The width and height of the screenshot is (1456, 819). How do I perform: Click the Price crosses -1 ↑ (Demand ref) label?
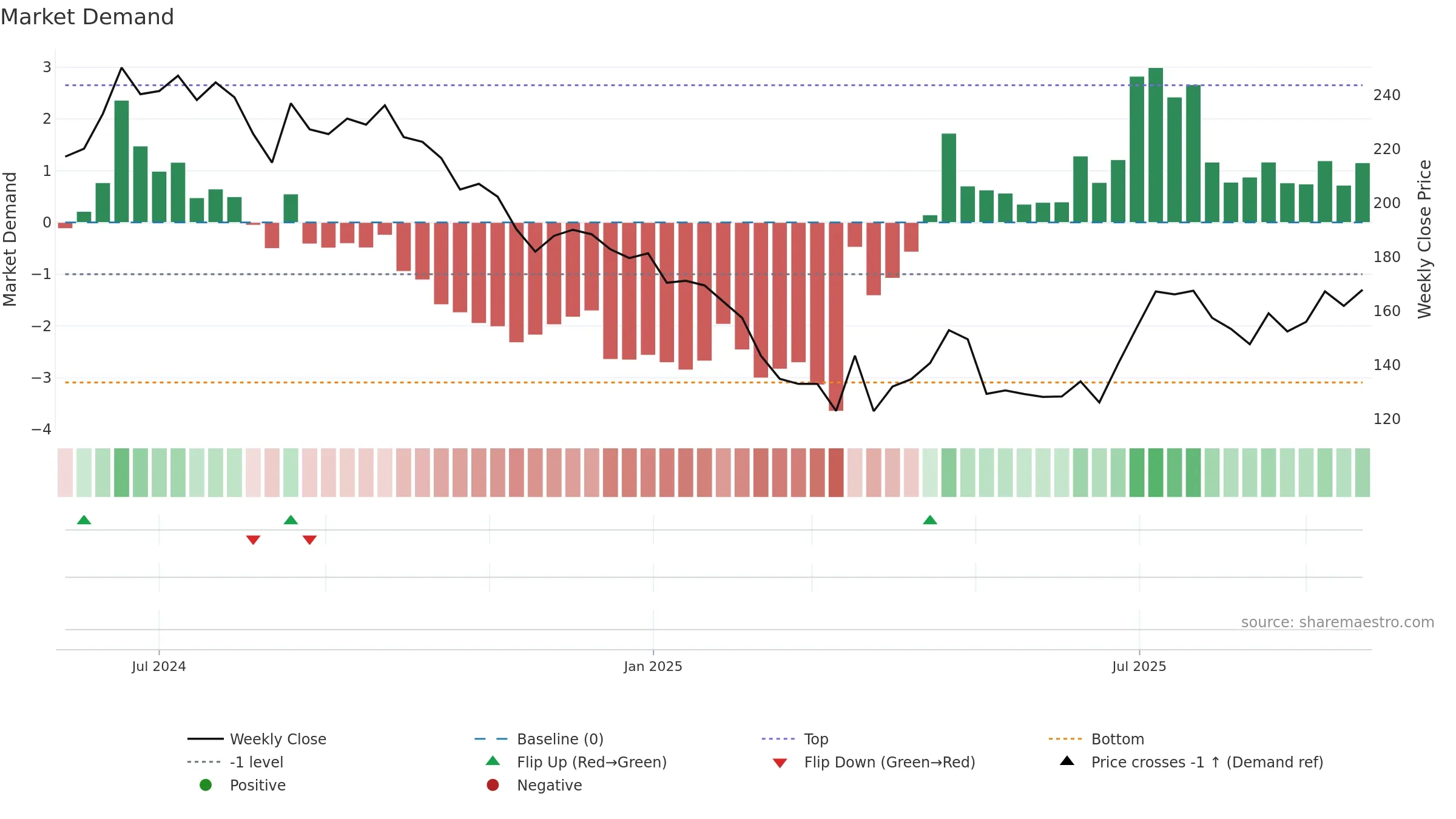[x=1207, y=762]
